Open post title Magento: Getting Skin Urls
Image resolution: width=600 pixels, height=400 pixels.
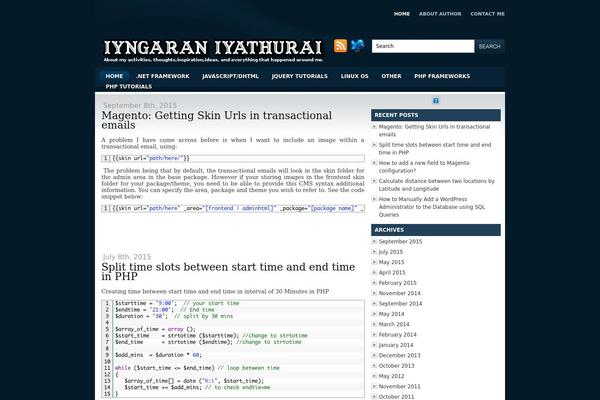click(217, 120)
